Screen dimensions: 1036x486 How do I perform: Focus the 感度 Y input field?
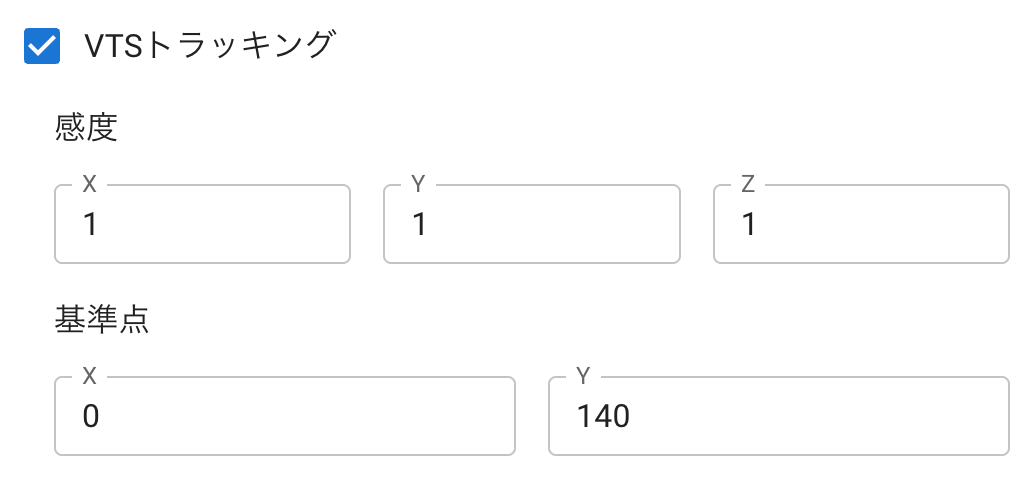tap(532, 224)
